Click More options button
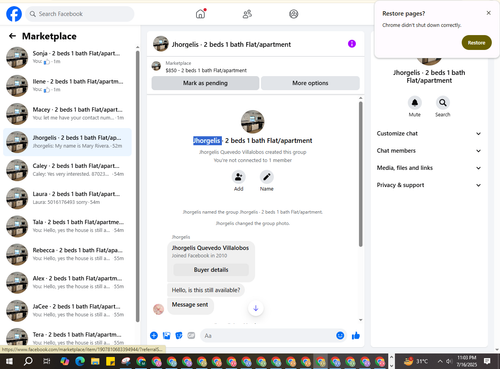 point(310,83)
